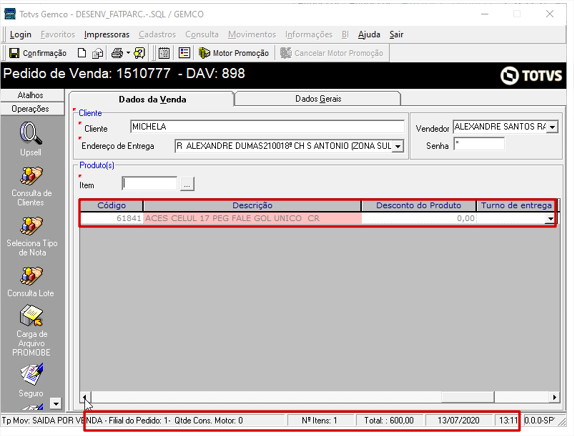
Task: Click the Cliente name field
Action: [x=267, y=127]
